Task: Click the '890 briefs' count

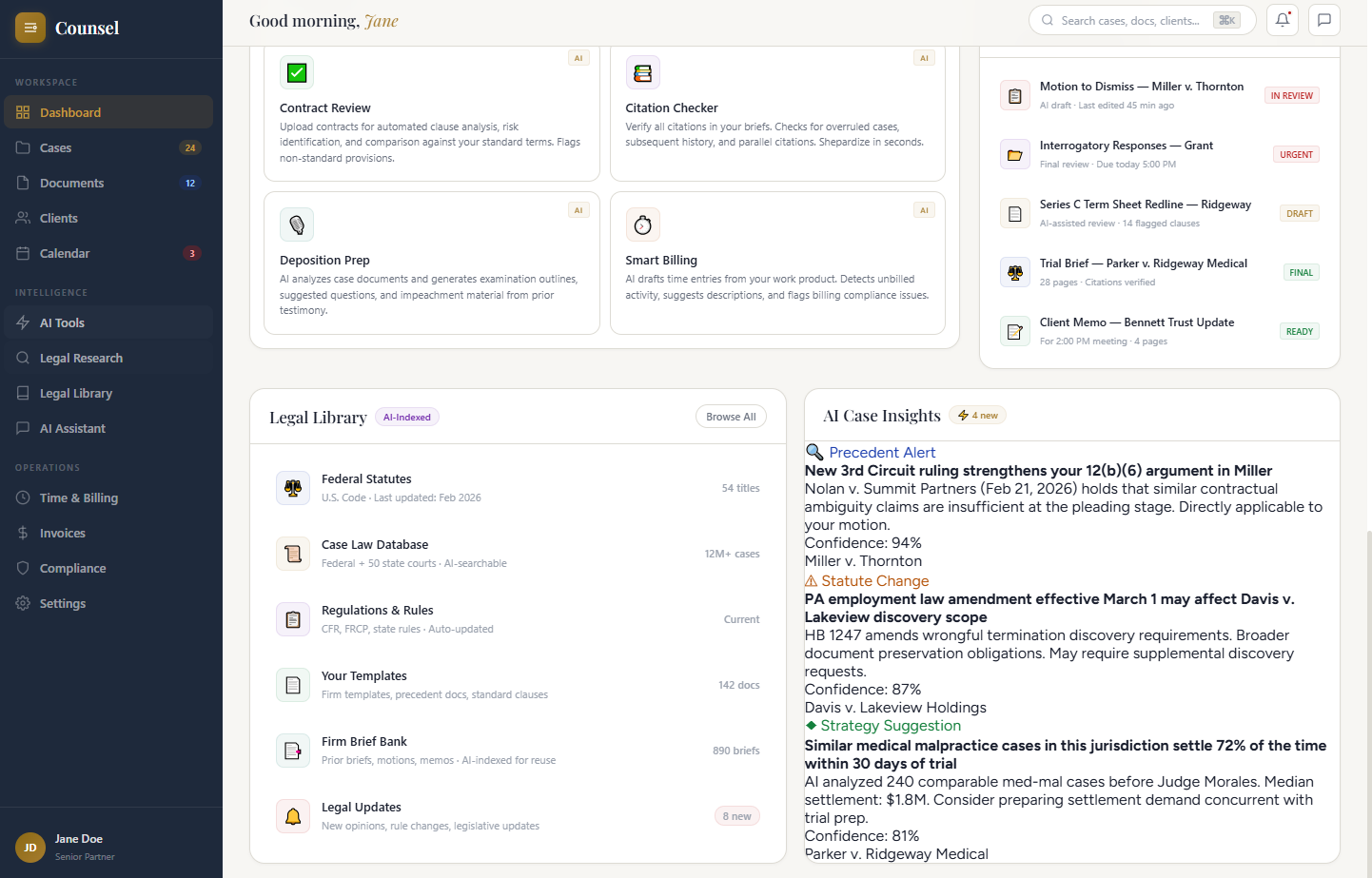Action: click(736, 751)
